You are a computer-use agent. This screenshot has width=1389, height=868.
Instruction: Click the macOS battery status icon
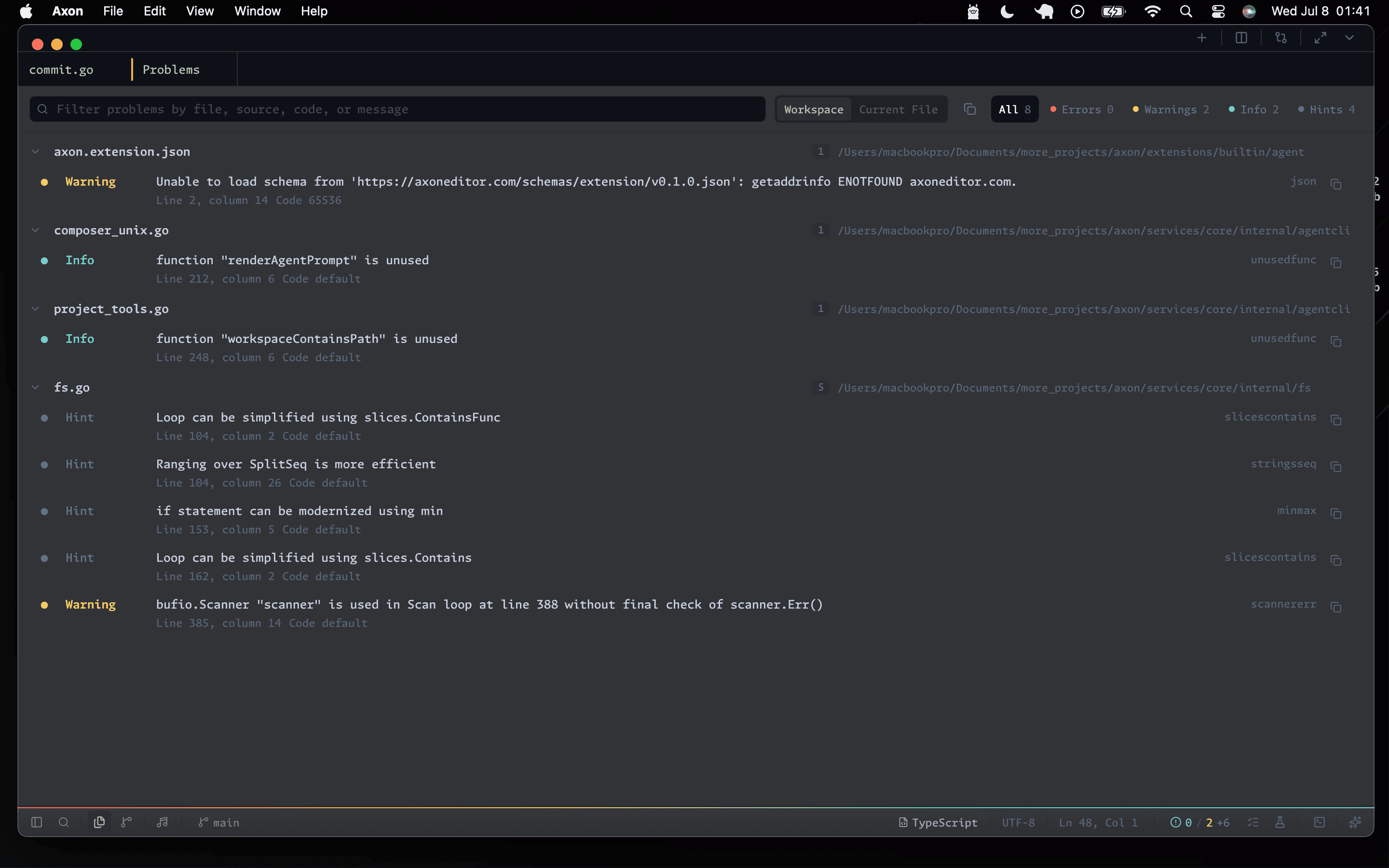1113,12
